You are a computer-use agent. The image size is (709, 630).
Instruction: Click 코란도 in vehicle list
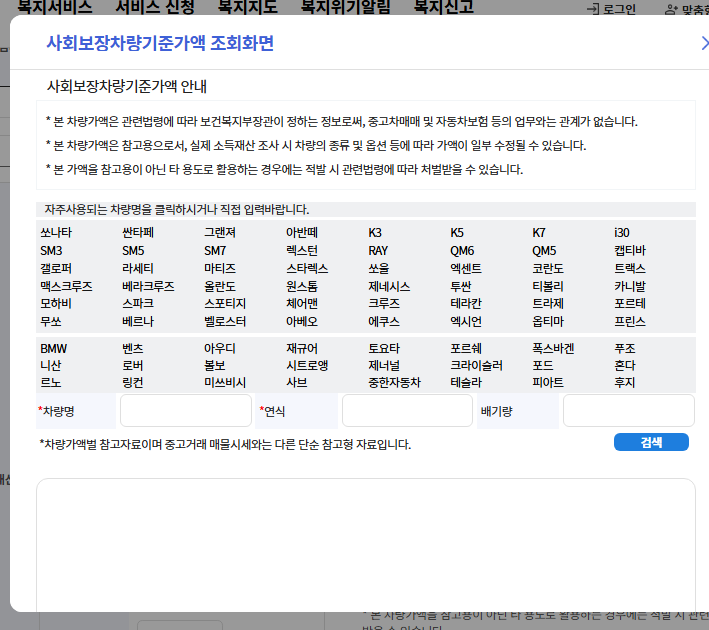coord(548,268)
